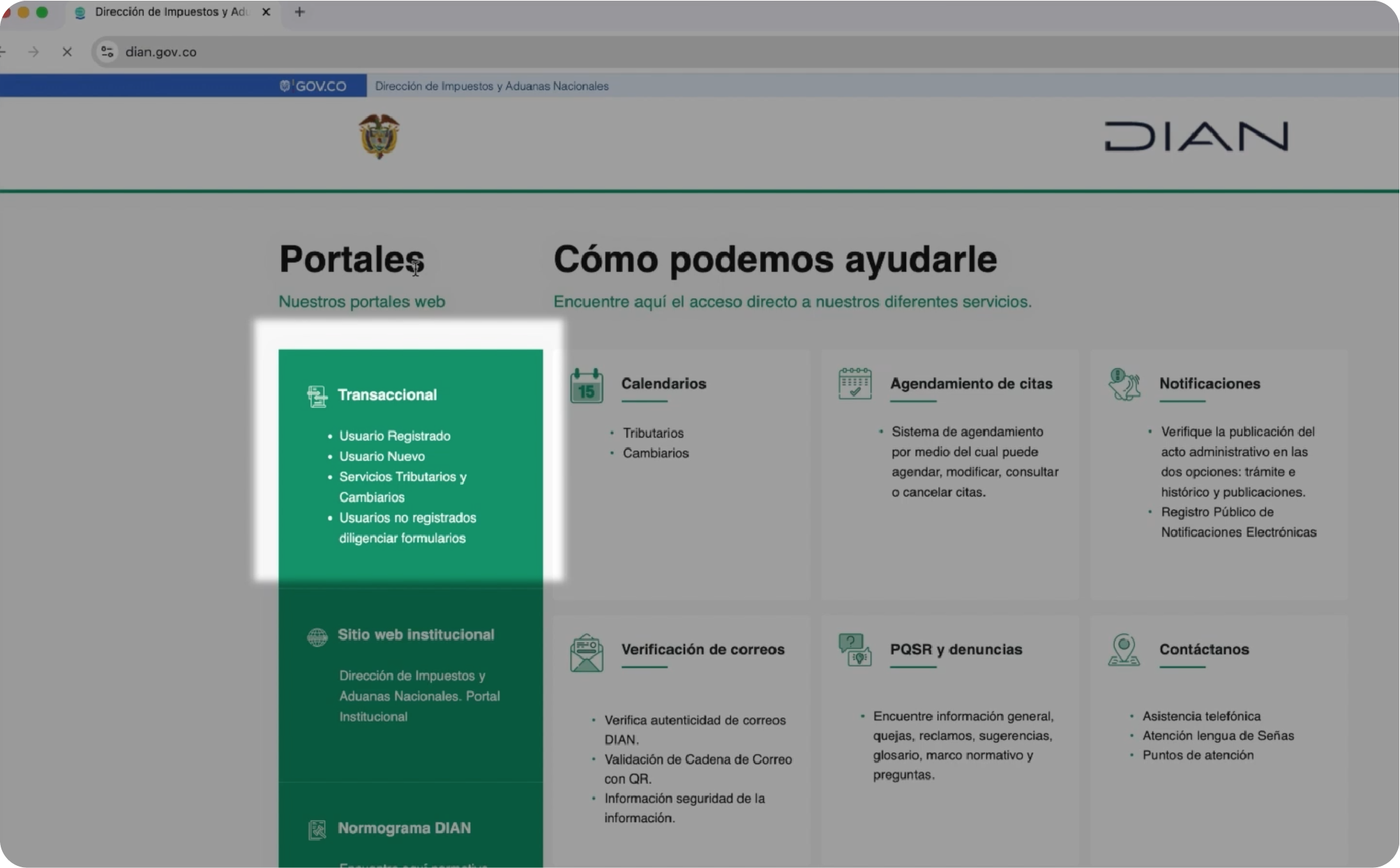1400x868 pixels.
Task: Click the Portales title
Action: (x=352, y=259)
